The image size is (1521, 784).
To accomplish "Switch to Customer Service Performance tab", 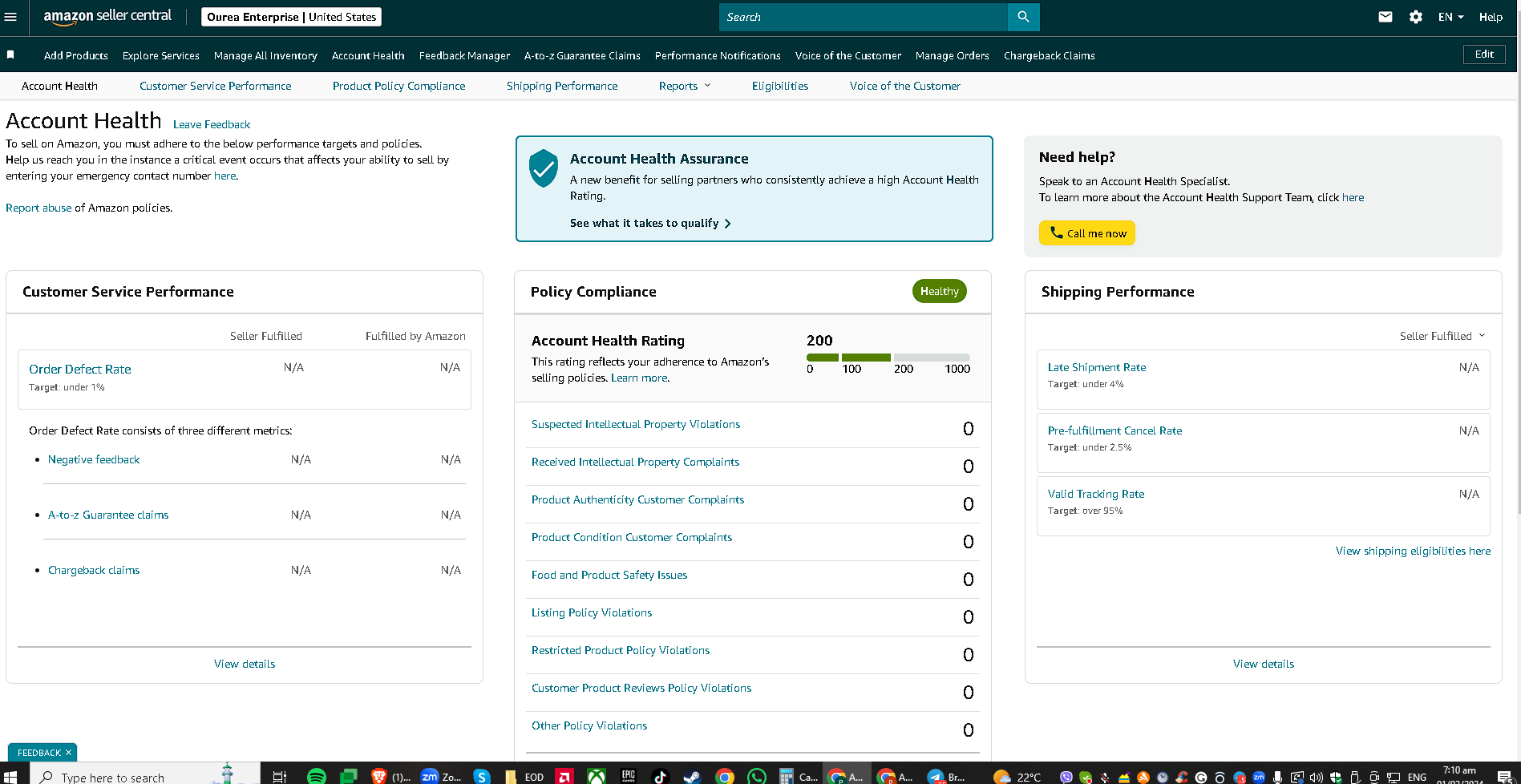I will tap(215, 86).
